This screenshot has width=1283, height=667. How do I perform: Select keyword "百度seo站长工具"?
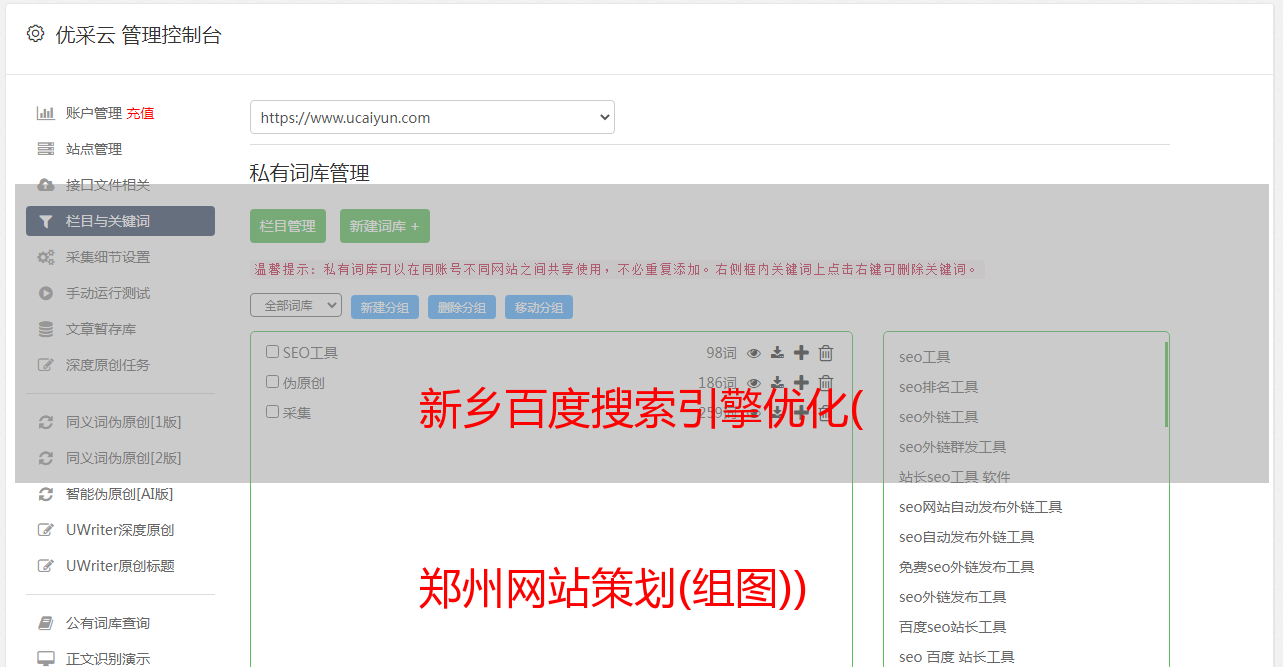click(953, 627)
